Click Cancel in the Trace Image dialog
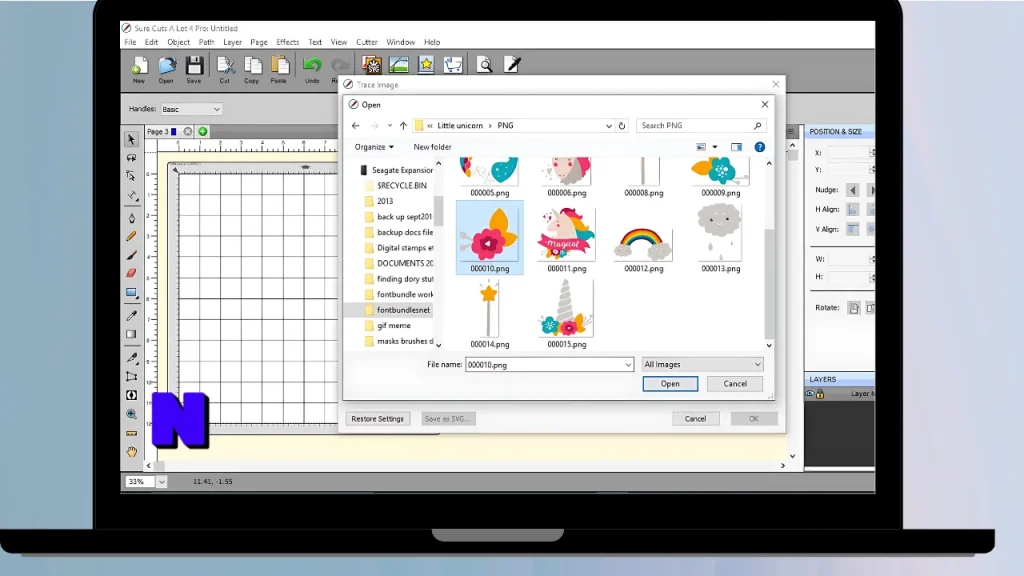The width and height of the screenshot is (1024, 576). [x=696, y=419]
